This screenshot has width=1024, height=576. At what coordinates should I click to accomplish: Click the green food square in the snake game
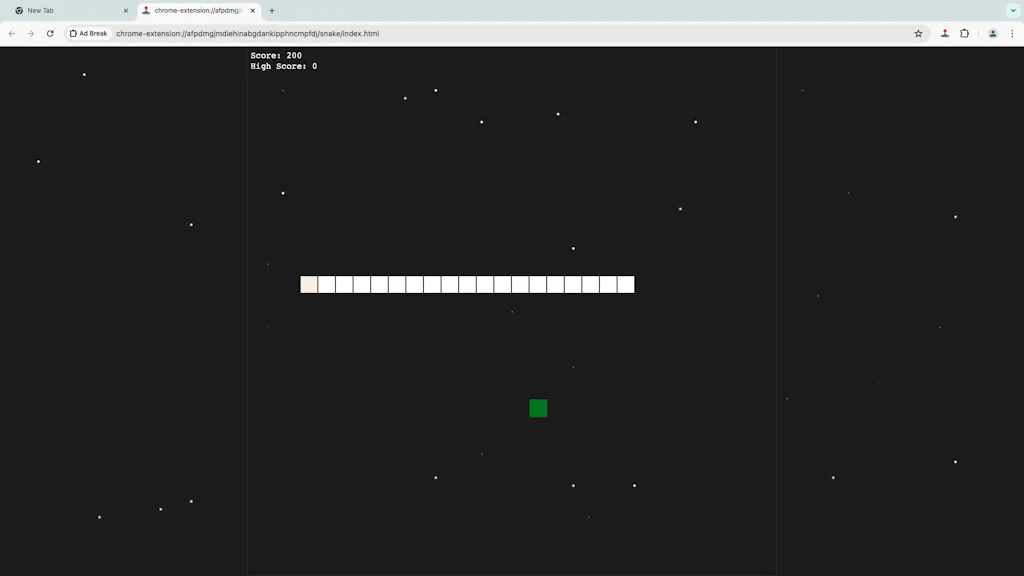click(x=538, y=408)
